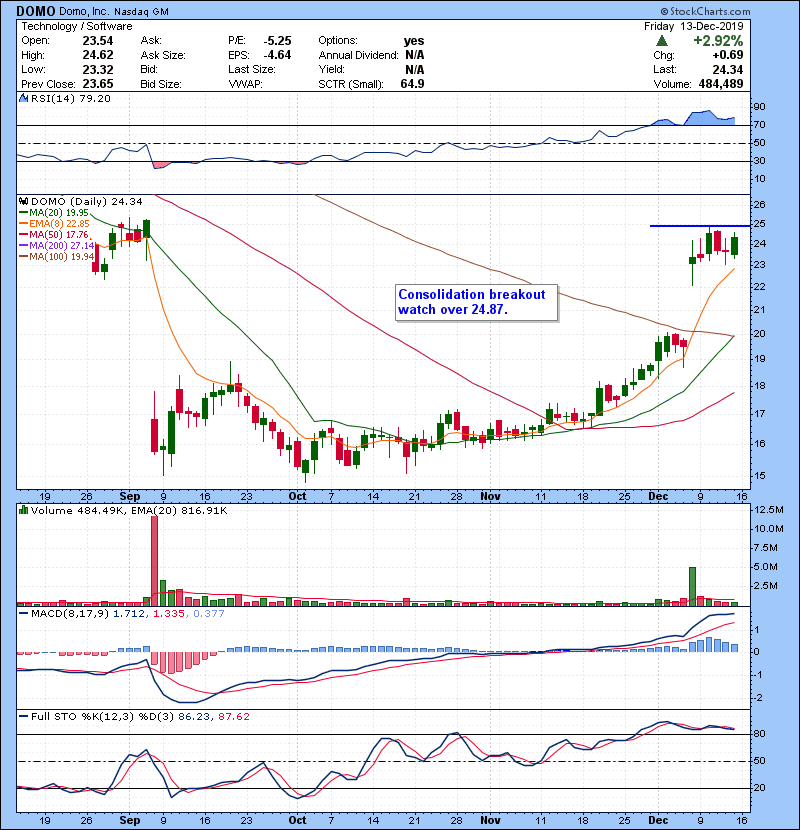
Task: Select the MA(200) 27.14 legend entry
Action: tap(57, 246)
